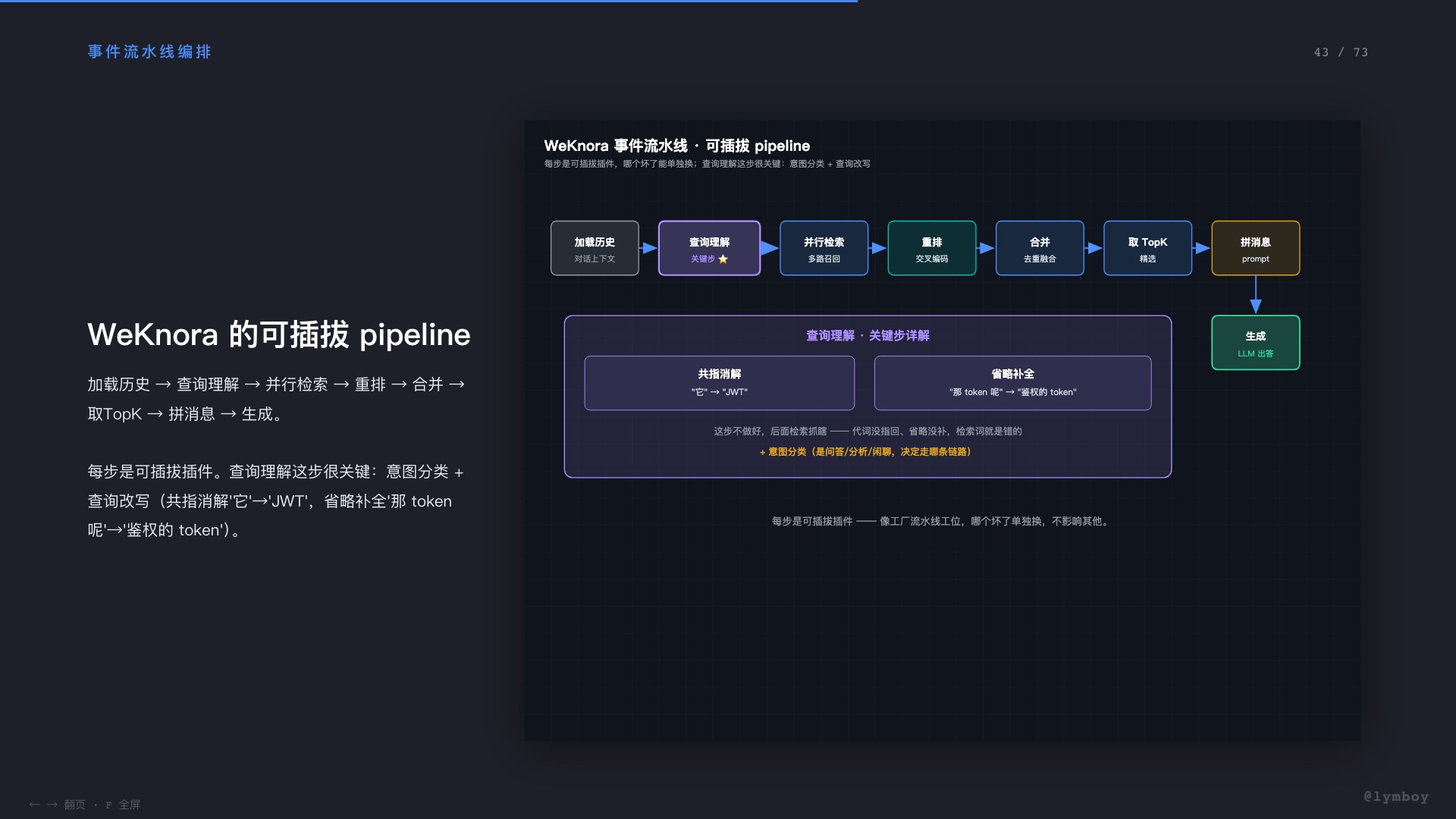The image size is (1456, 819).
Task: Click the star icon in 查询理解 node
Action: (x=723, y=259)
